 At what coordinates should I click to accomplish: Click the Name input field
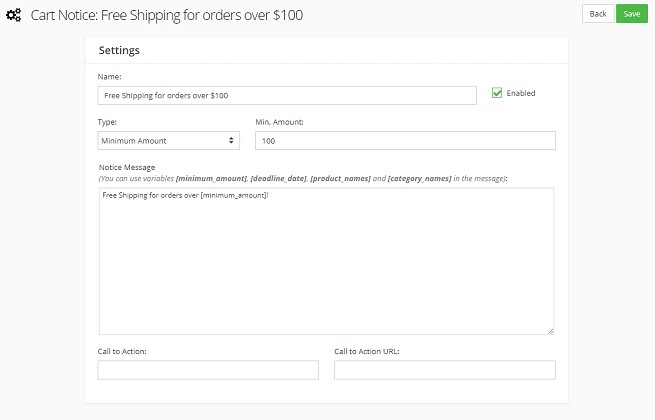(287, 95)
